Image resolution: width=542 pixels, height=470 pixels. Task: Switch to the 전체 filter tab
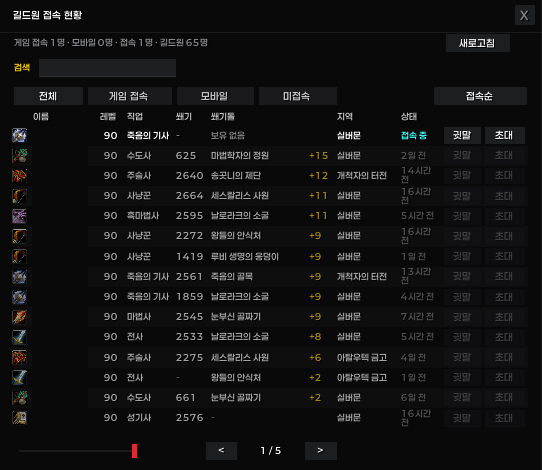(48, 96)
